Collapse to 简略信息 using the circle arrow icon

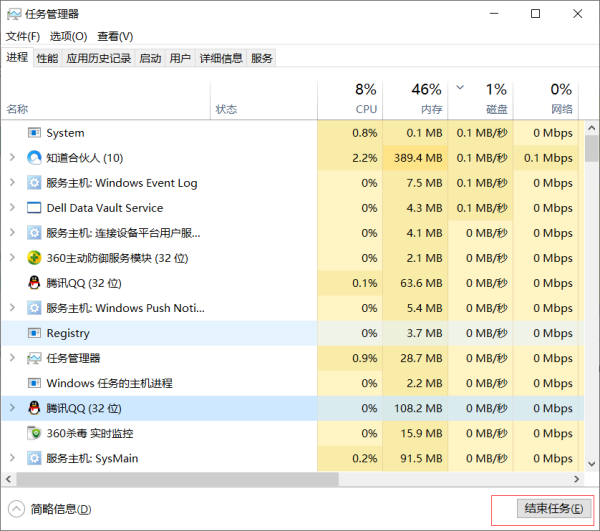tap(16, 509)
